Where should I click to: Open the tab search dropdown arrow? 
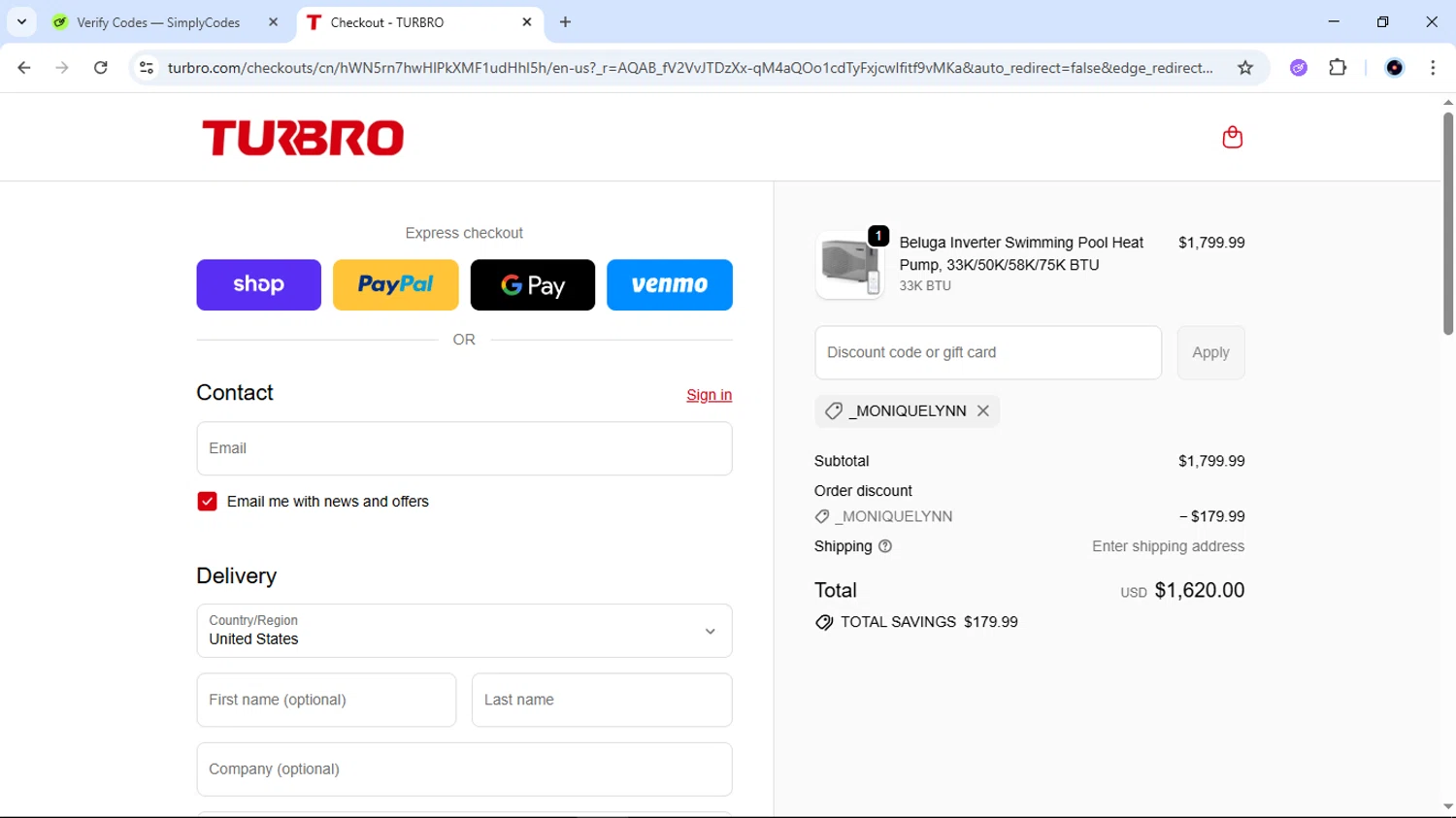point(21,21)
